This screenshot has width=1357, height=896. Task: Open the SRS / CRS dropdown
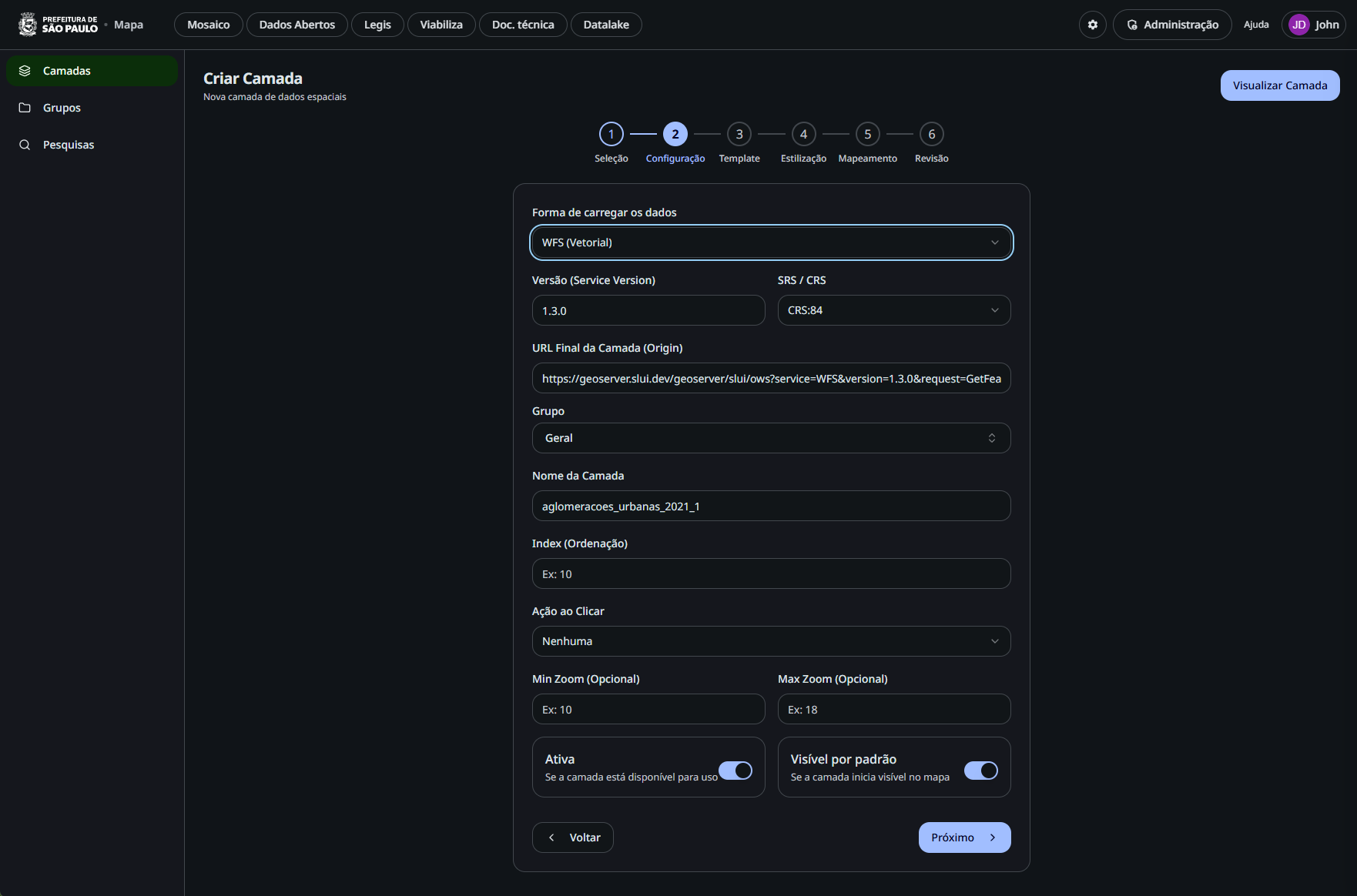coord(893,310)
